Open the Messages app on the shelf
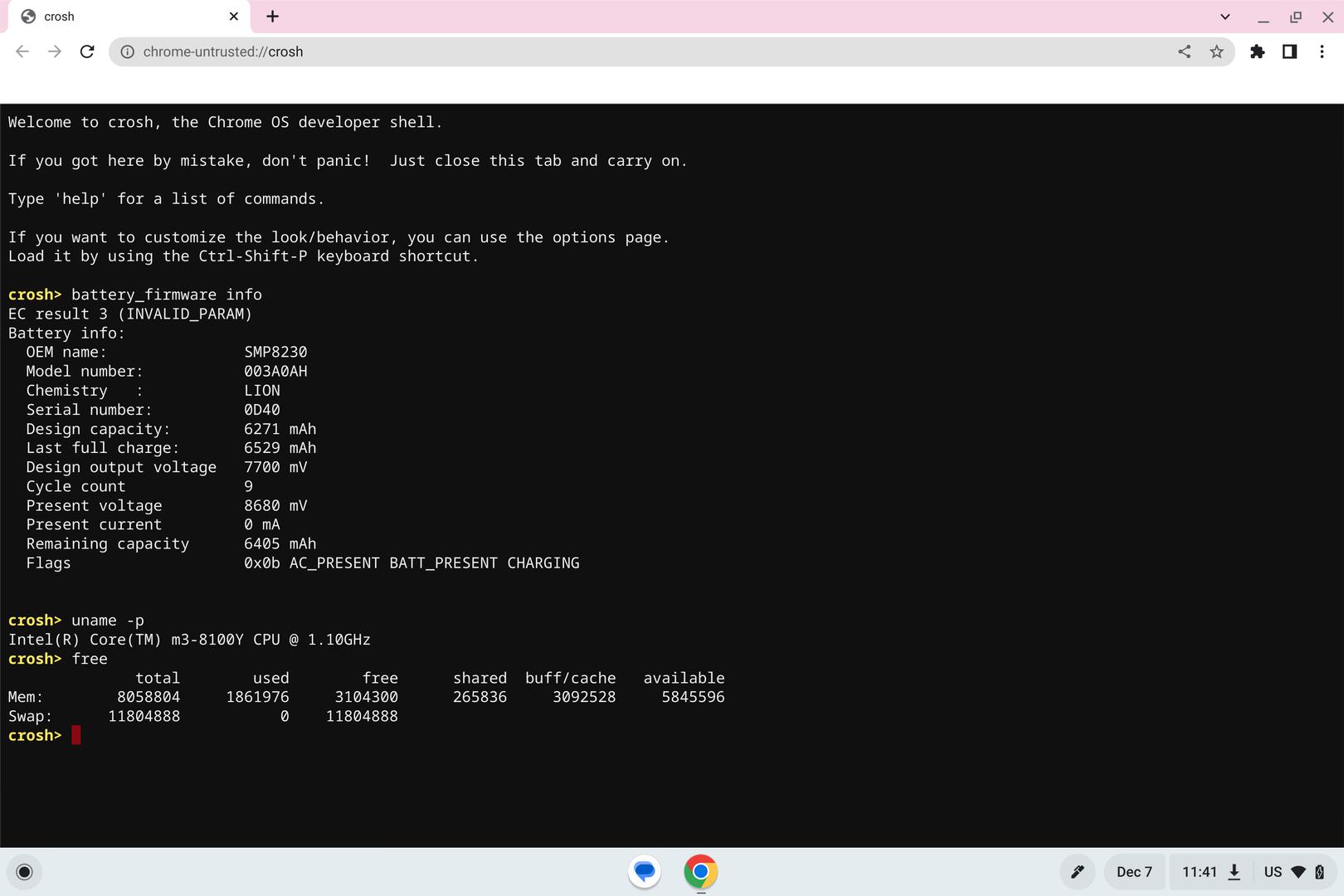1344x896 pixels. [645, 872]
